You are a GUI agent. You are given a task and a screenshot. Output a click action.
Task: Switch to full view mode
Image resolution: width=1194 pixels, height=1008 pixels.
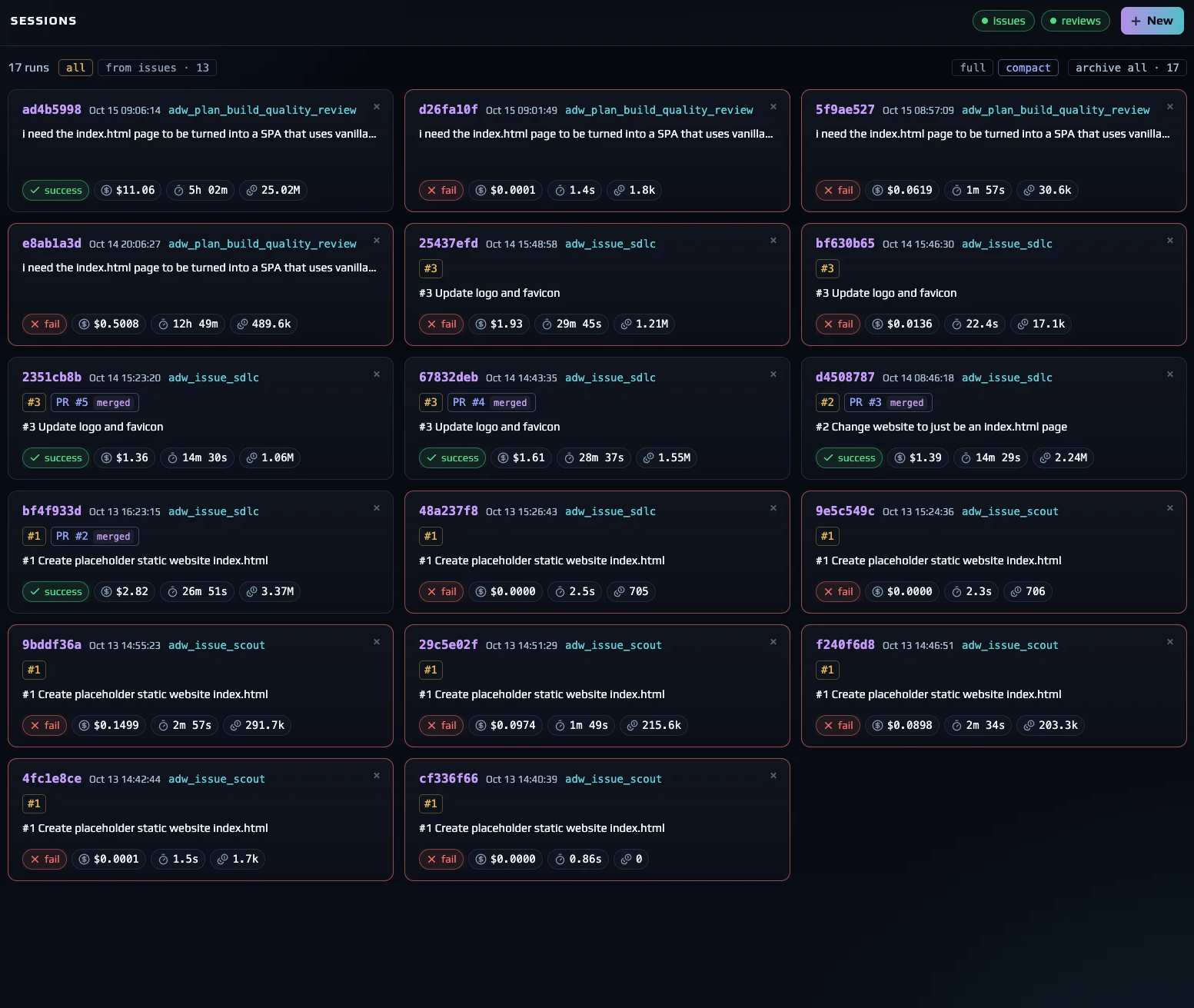(x=973, y=68)
